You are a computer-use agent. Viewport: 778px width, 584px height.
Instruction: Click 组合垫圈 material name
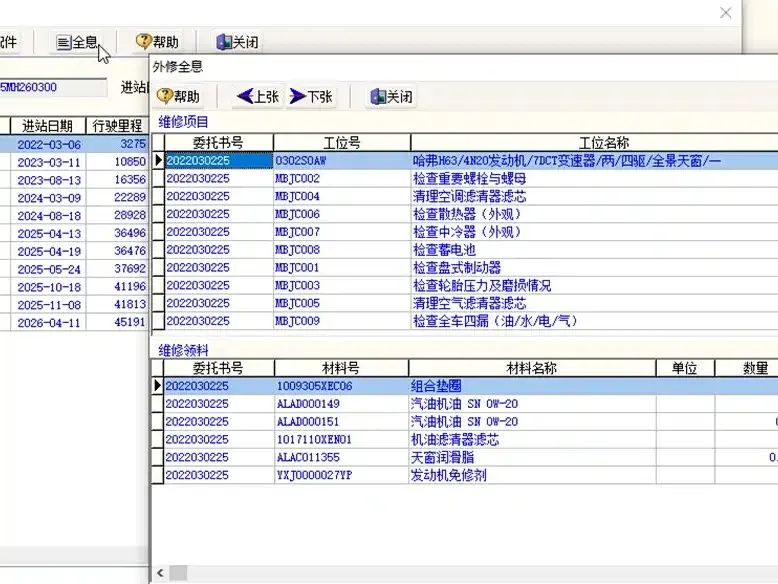(x=436, y=386)
